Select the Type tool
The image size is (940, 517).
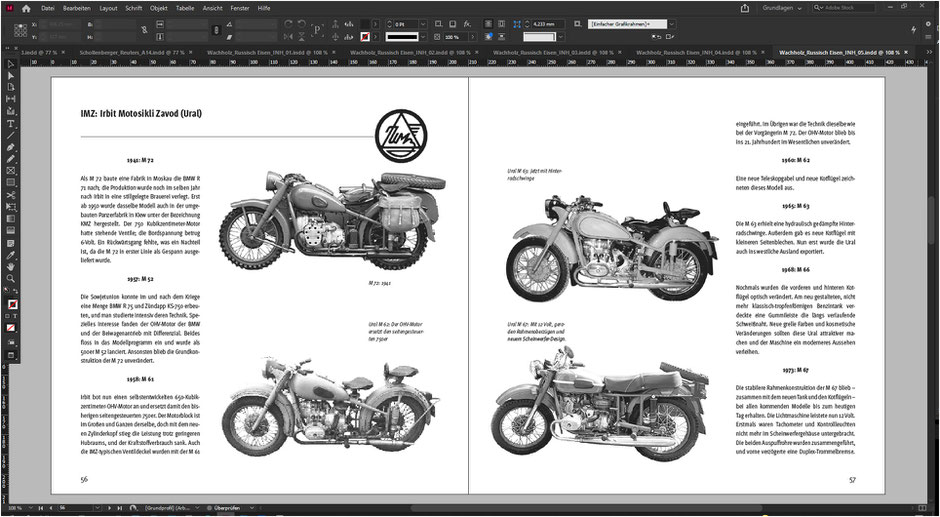point(11,123)
